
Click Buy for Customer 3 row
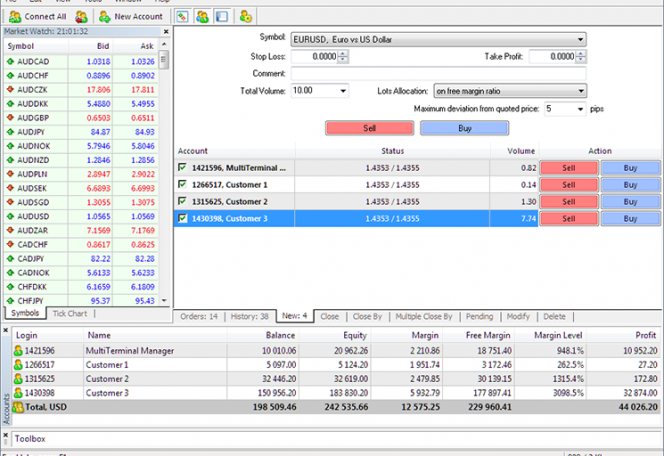tap(631, 218)
